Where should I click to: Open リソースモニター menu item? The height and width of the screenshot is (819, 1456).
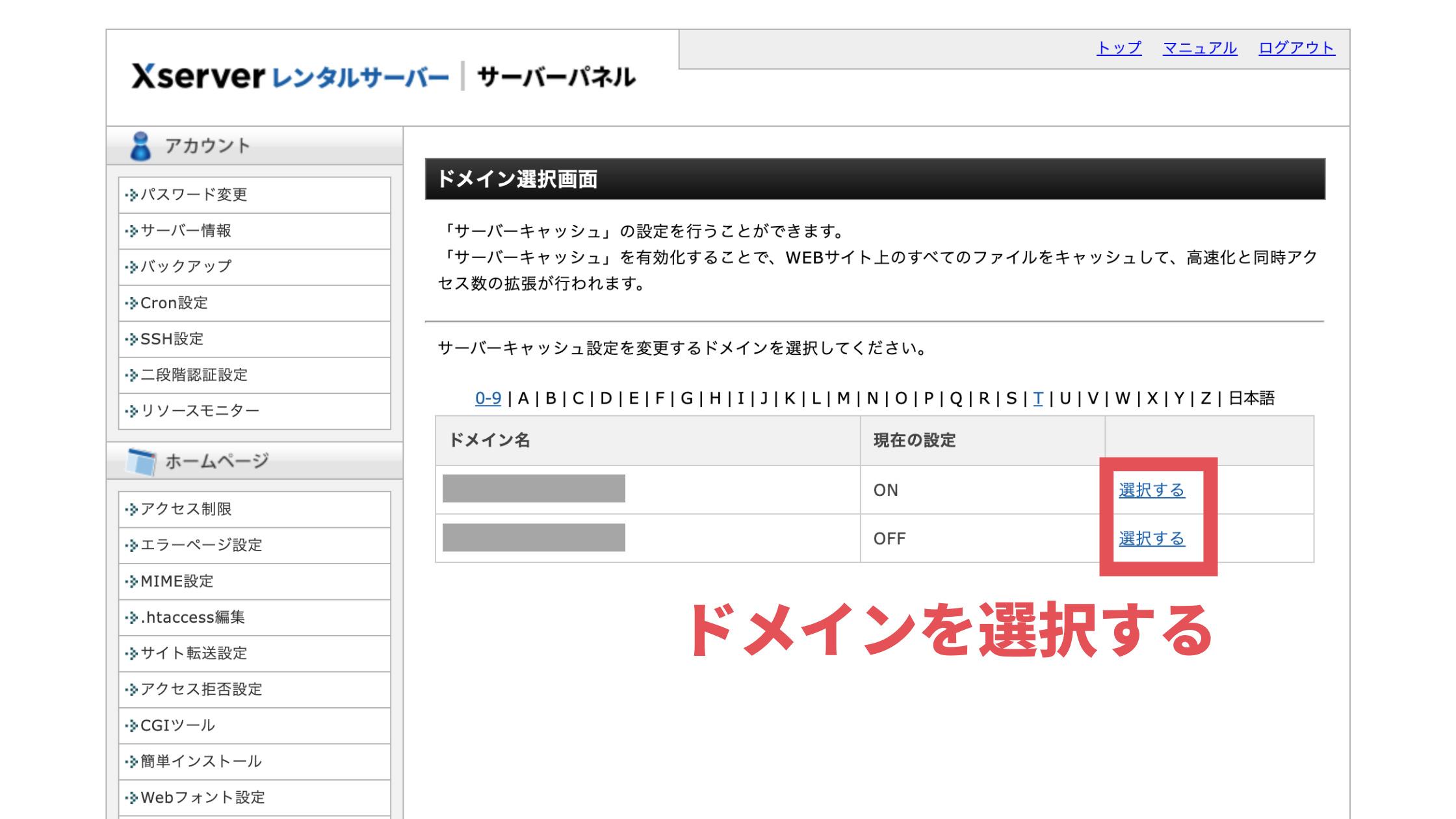(255, 411)
